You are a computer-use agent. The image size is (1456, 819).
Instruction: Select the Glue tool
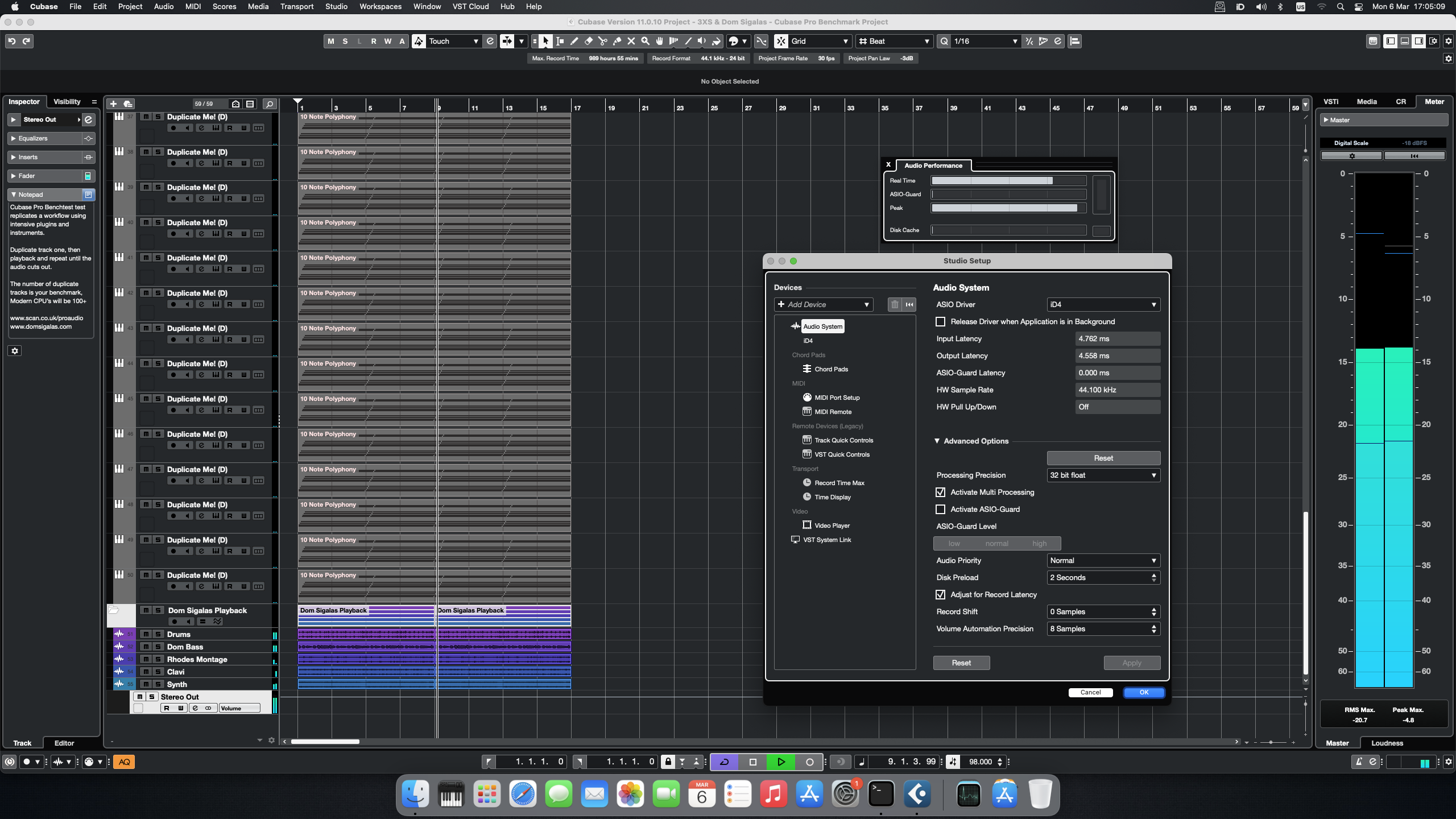pos(617,41)
